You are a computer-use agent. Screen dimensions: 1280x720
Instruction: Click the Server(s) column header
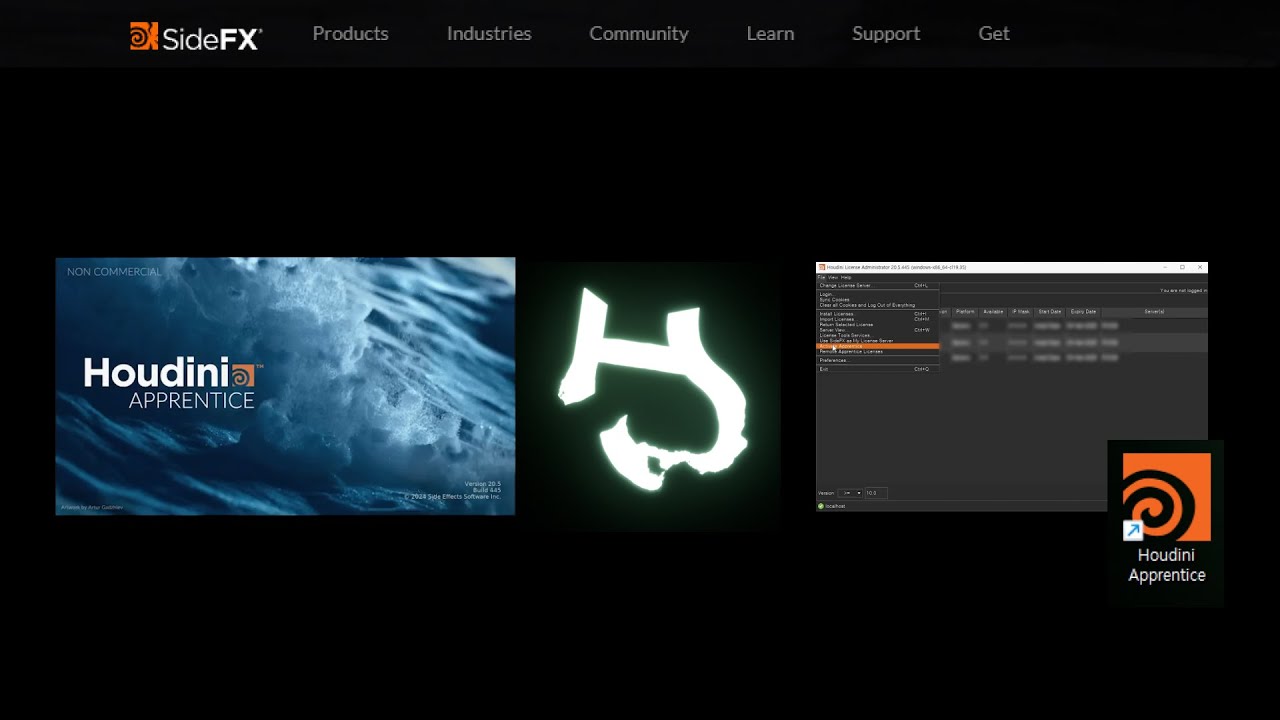click(1154, 312)
